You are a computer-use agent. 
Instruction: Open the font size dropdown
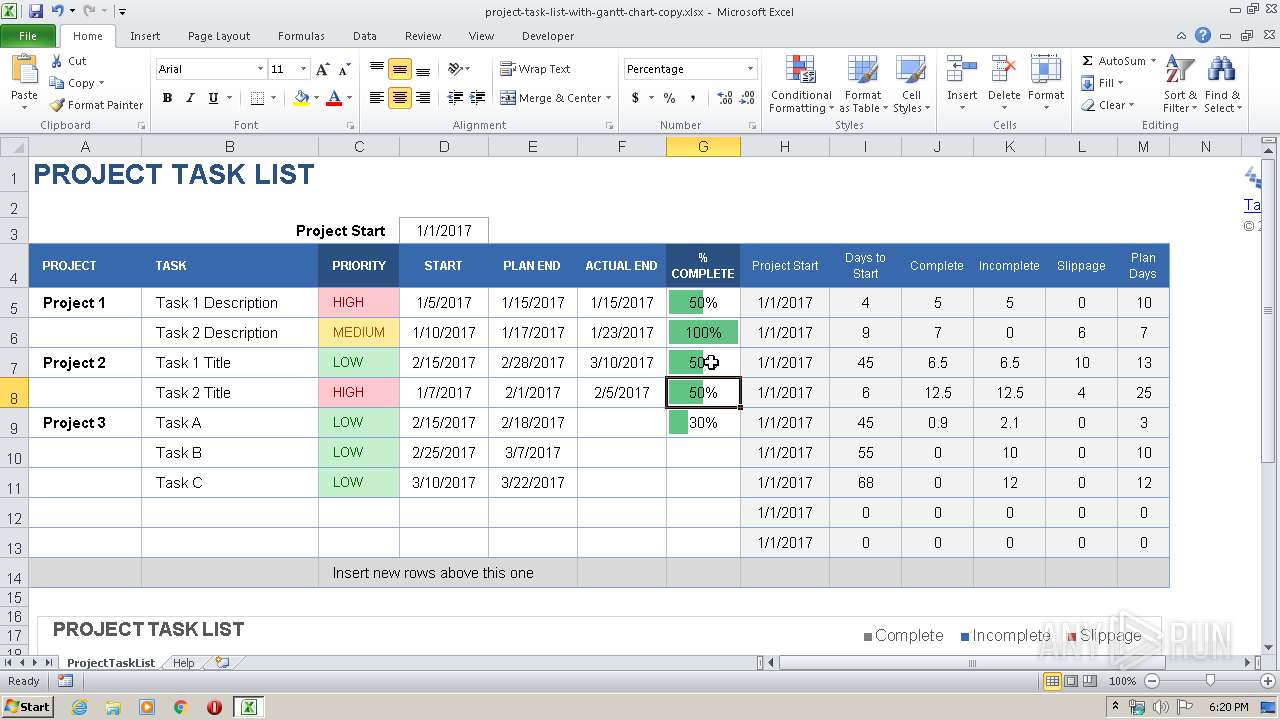[303, 69]
